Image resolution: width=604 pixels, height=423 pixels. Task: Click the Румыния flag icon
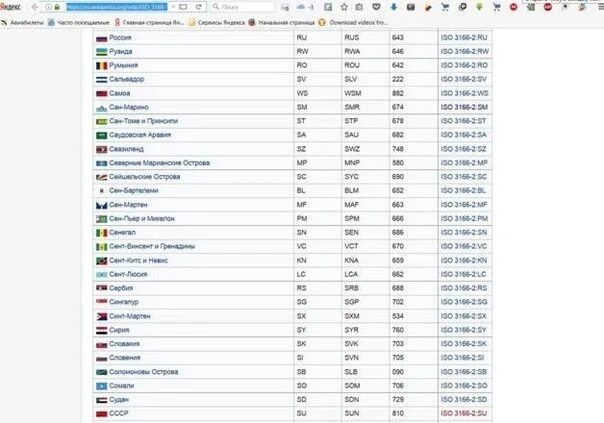pyautogui.click(x=101, y=66)
